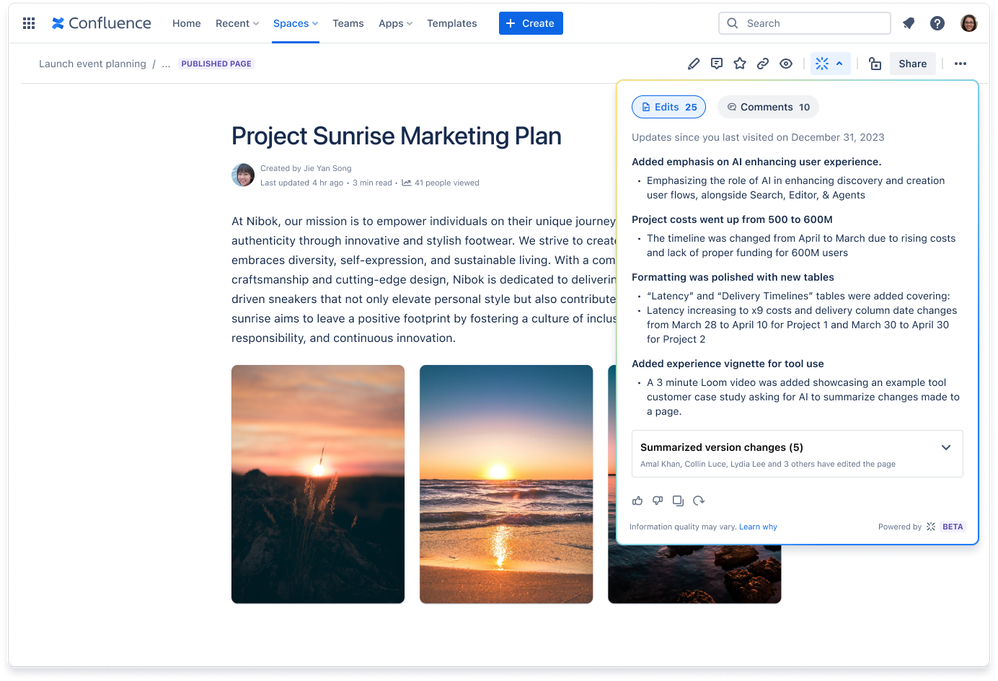Open the Apps dropdown
The image size is (998, 681).
click(395, 24)
